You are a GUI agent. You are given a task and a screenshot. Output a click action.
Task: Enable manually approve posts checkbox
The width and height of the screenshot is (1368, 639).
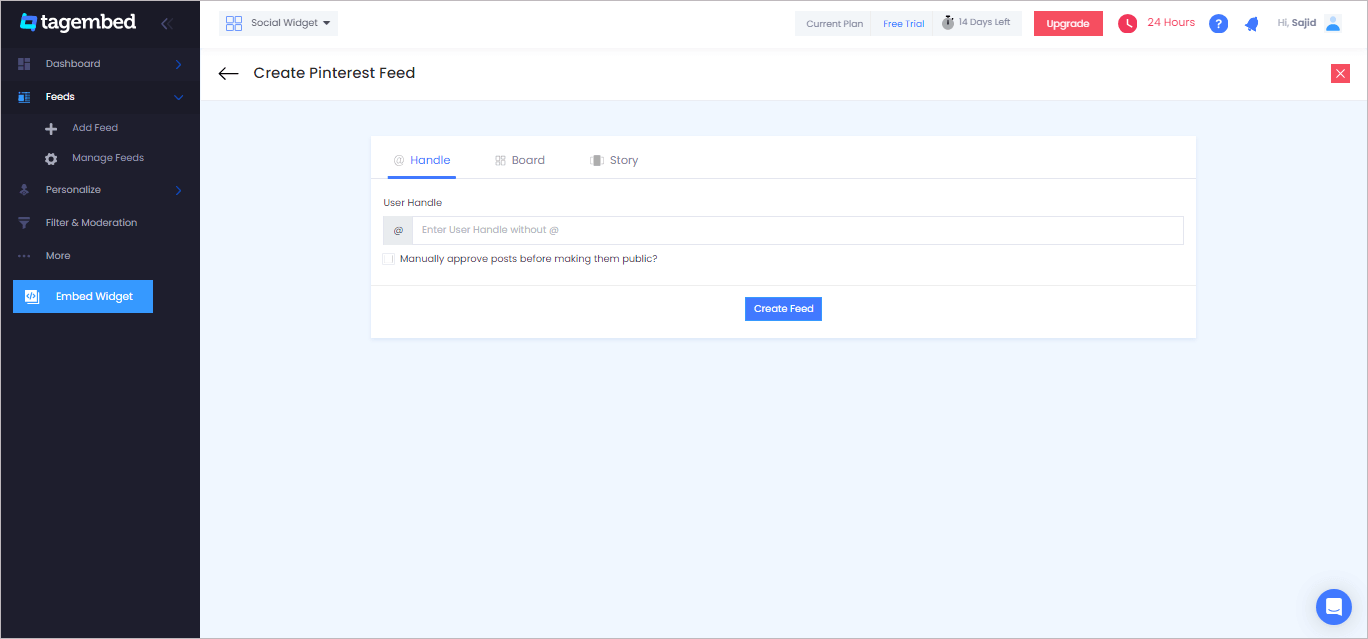click(x=388, y=259)
